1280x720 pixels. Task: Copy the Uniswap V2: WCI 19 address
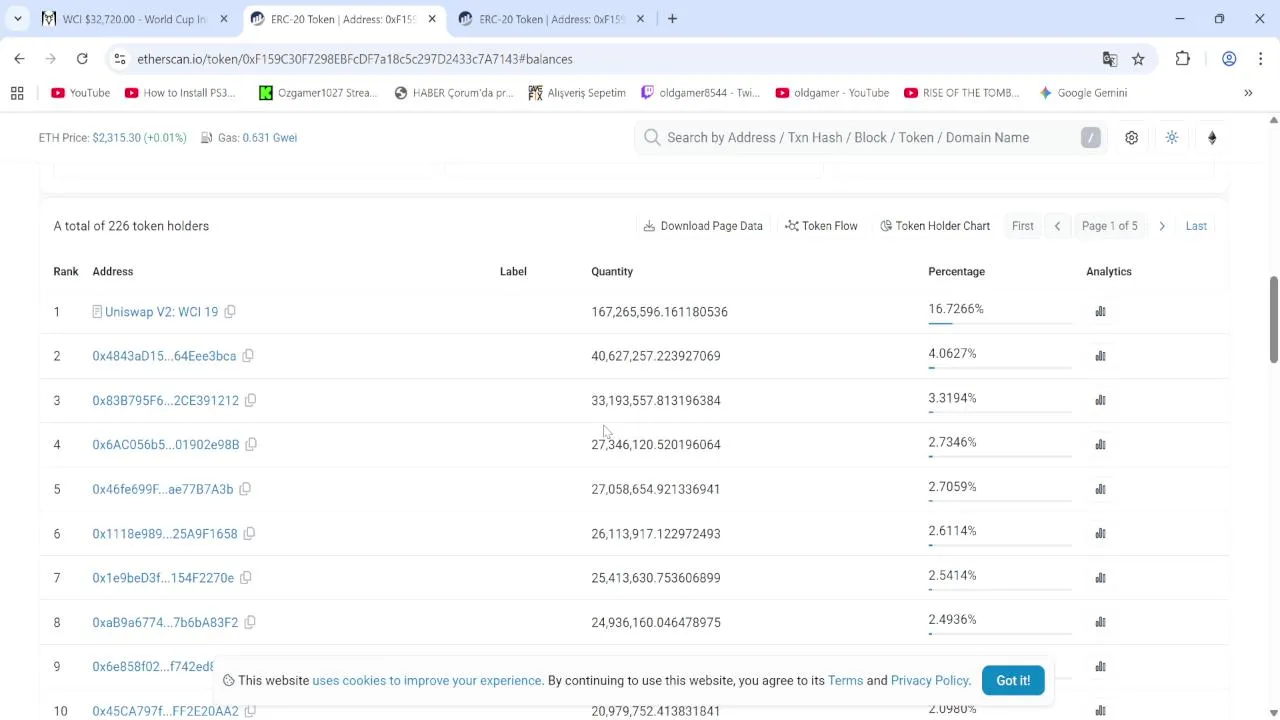coord(230,312)
